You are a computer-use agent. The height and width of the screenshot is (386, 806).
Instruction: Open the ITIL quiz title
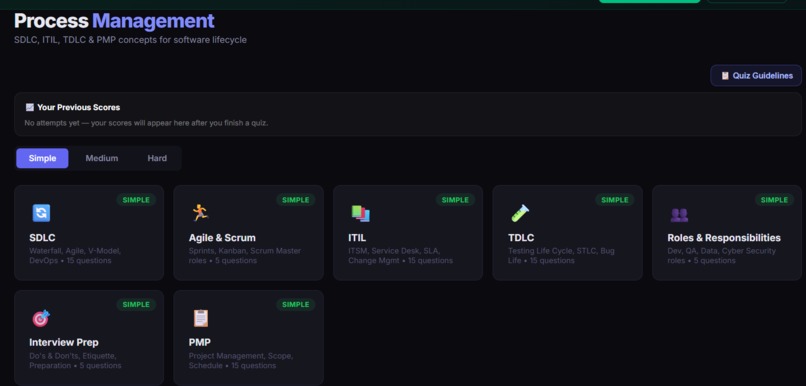pyautogui.click(x=357, y=238)
